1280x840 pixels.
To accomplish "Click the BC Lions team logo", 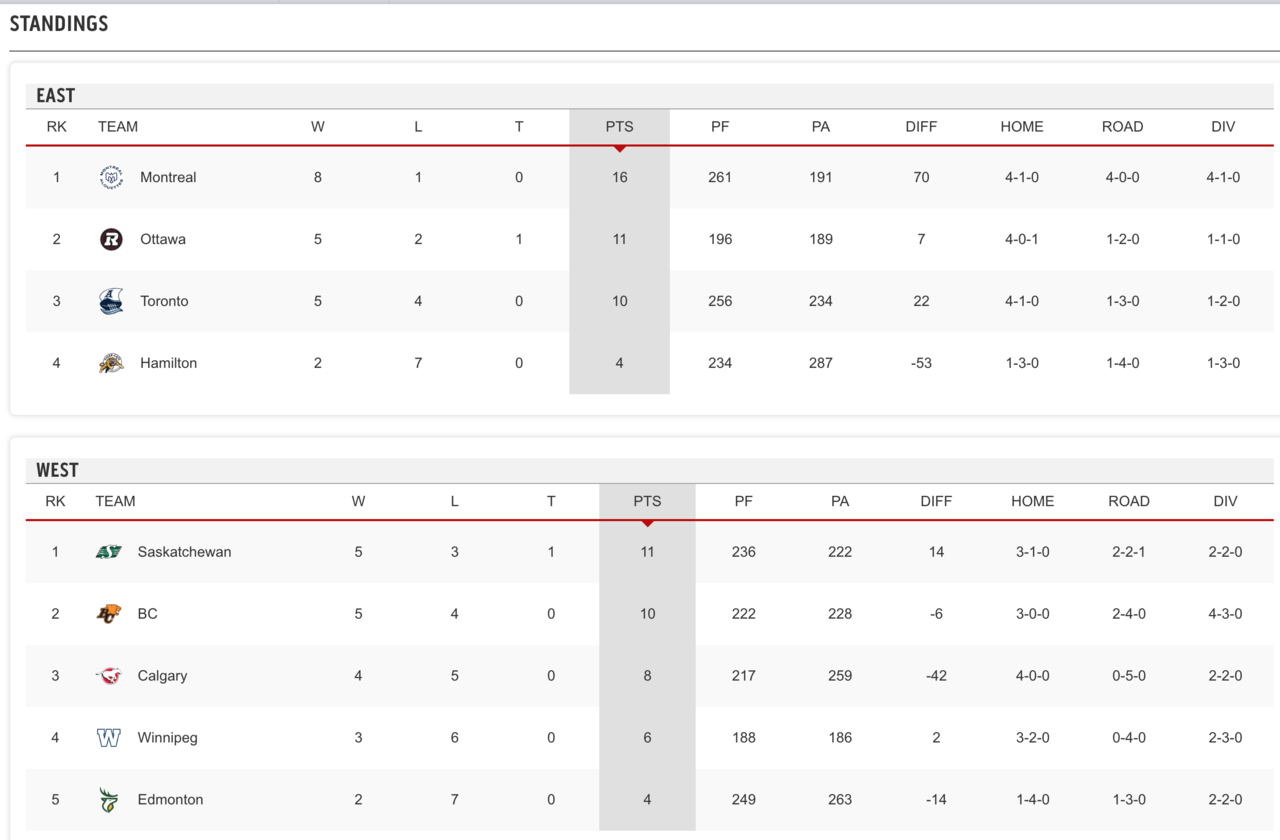I will tap(108, 614).
